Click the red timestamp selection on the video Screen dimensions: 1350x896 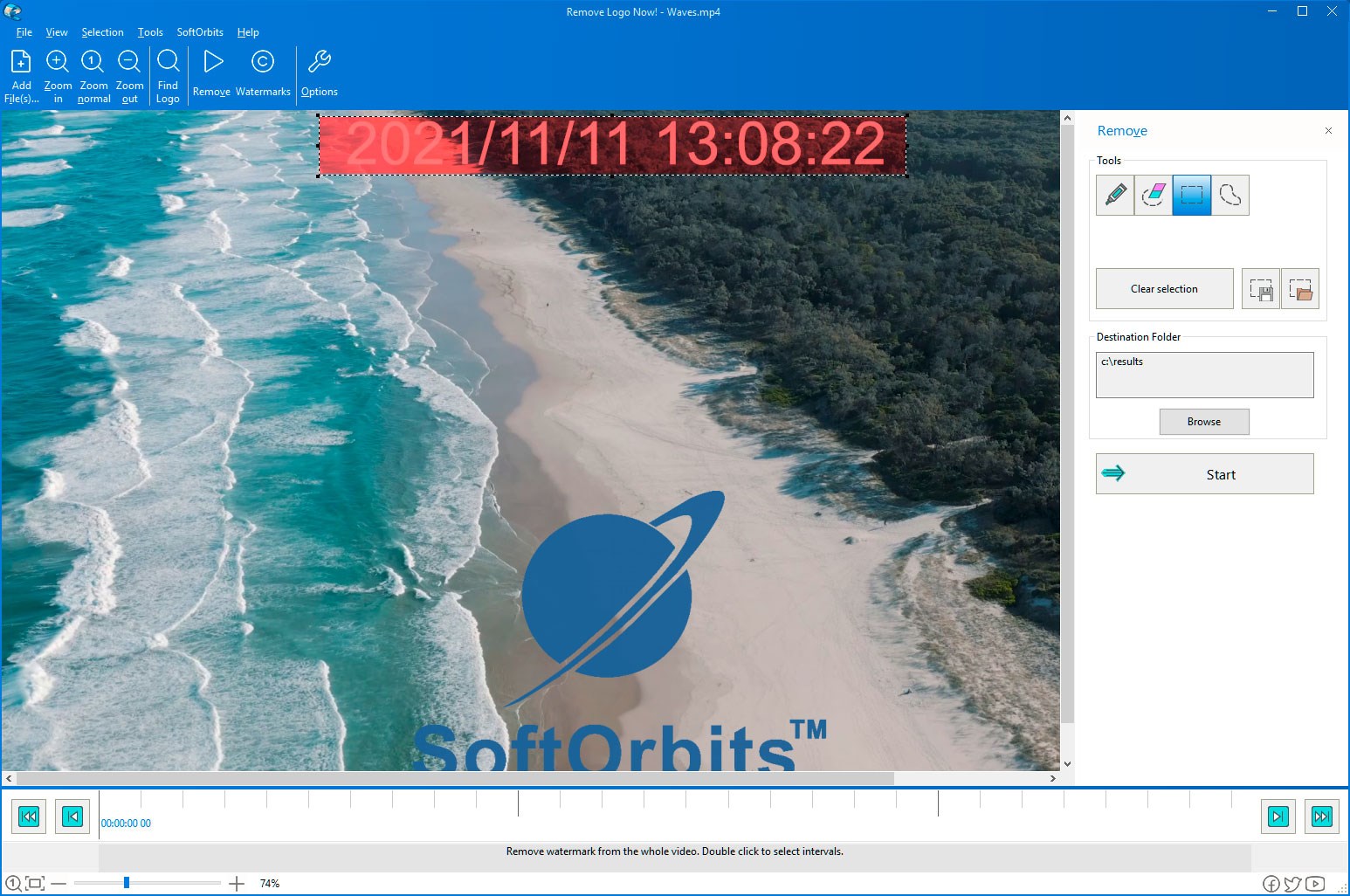pyautogui.click(x=613, y=145)
